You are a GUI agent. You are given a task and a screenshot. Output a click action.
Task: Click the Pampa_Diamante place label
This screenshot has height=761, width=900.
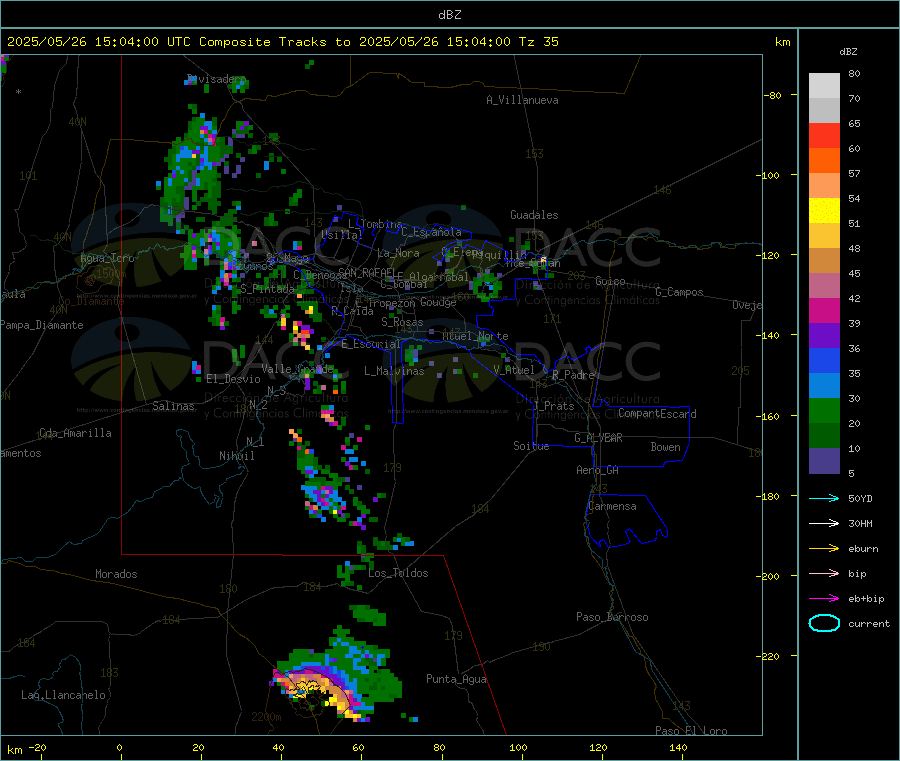click(41, 325)
